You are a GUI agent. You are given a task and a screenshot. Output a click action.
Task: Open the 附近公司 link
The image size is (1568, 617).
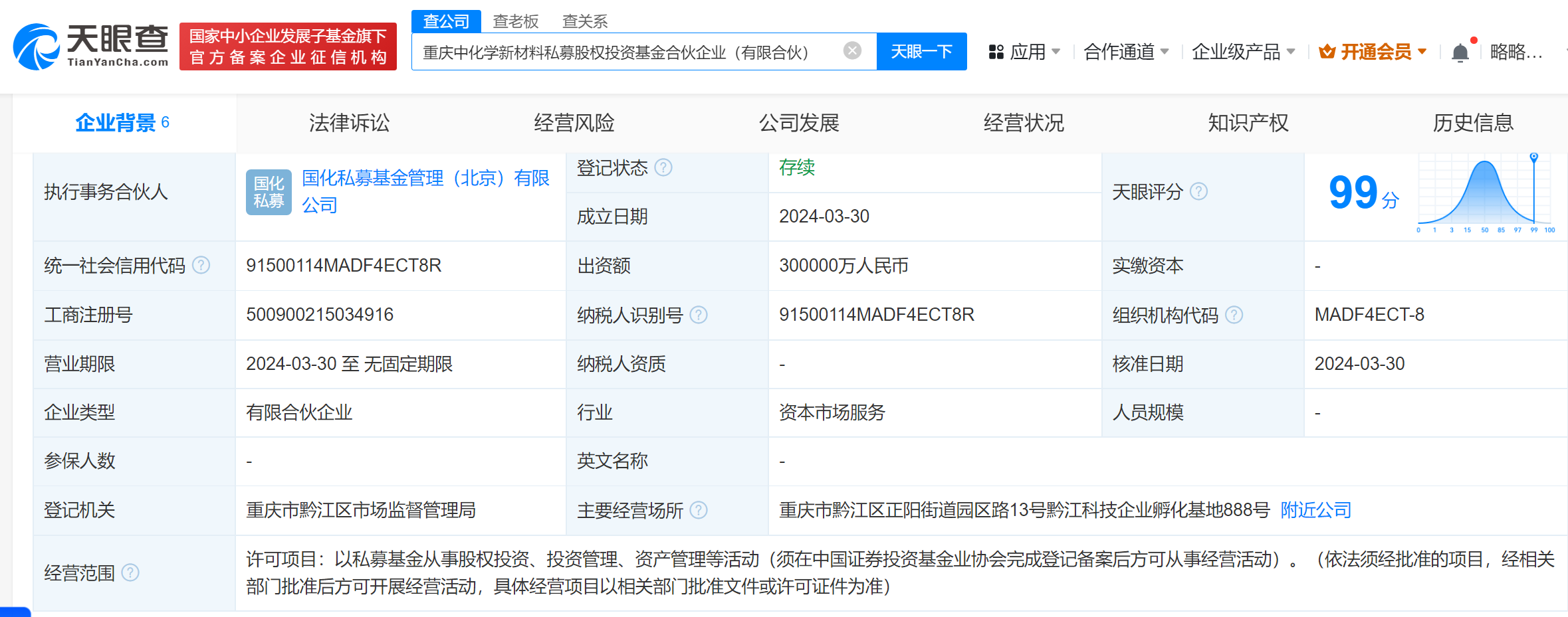pyautogui.click(x=1313, y=510)
